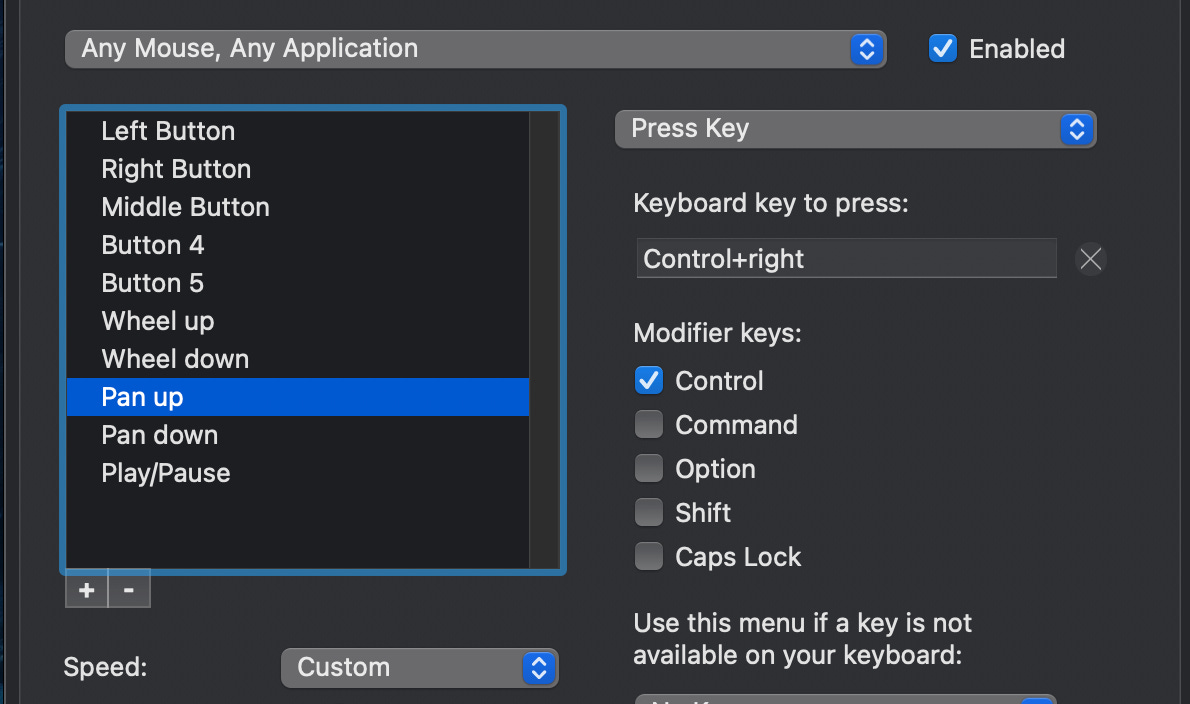Choose Wheel down from the list

click(x=175, y=359)
